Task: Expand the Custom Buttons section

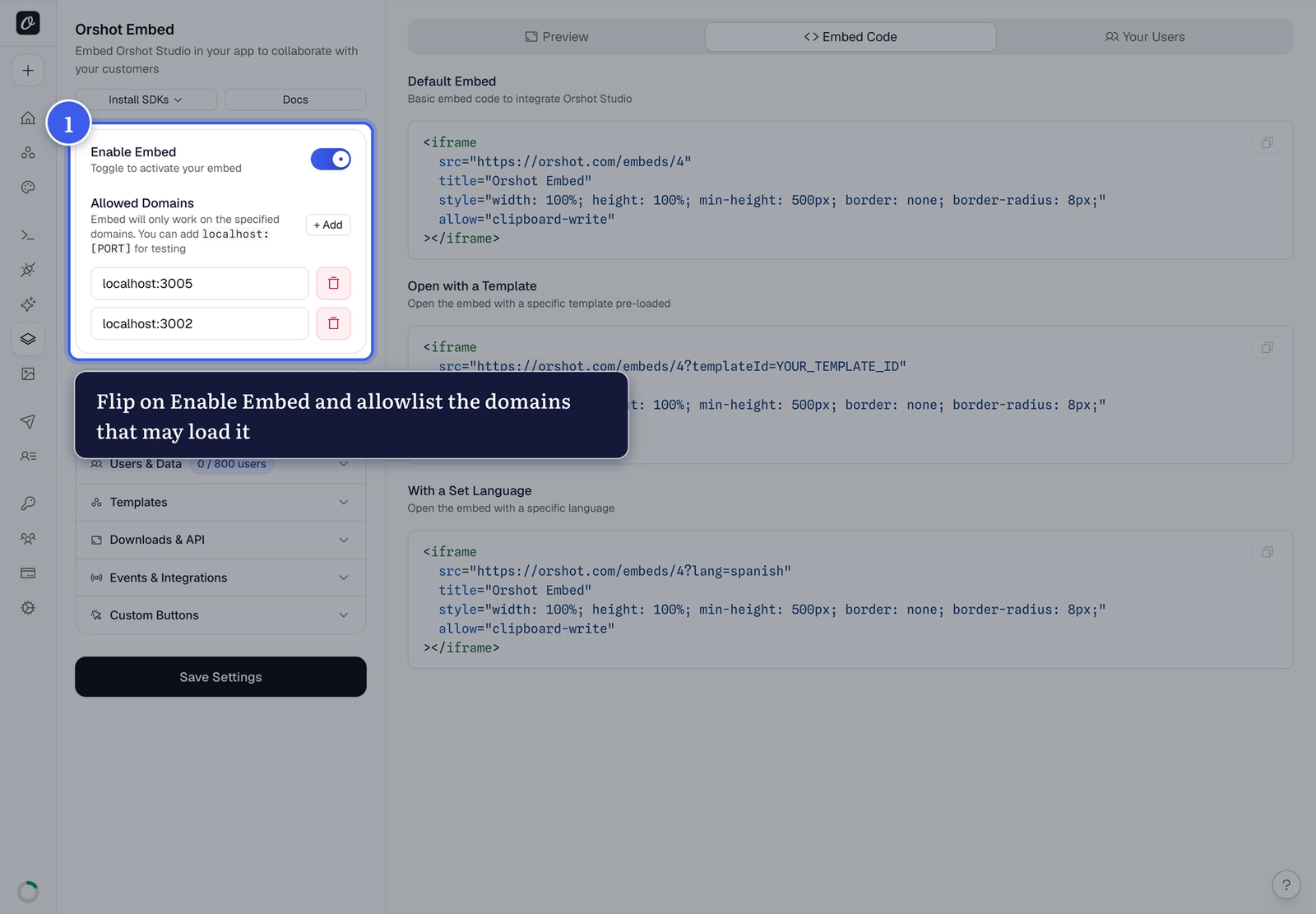Action: point(220,615)
